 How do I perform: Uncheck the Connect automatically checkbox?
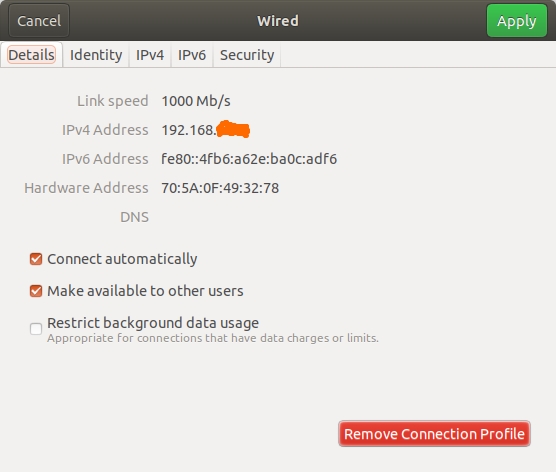pos(36,259)
